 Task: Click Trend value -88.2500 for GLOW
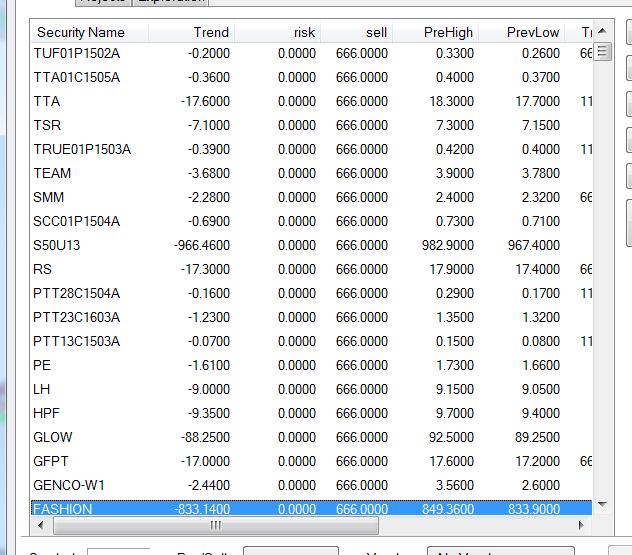[206, 437]
